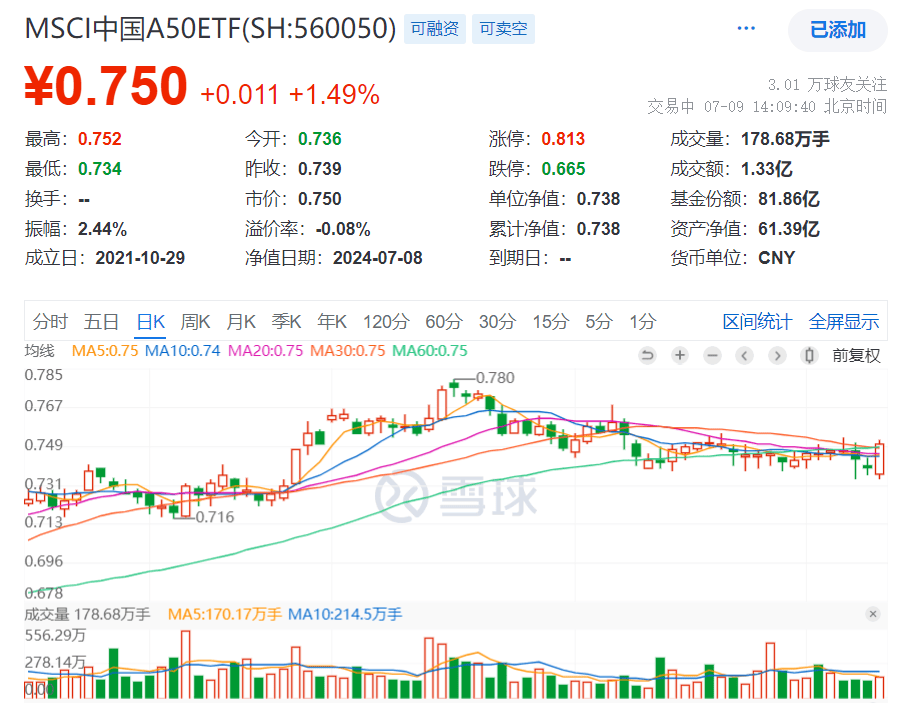The image size is (904, 703).
Task: Click the stock title MSCI中国A50ETF
Action: tap(210, 28)
